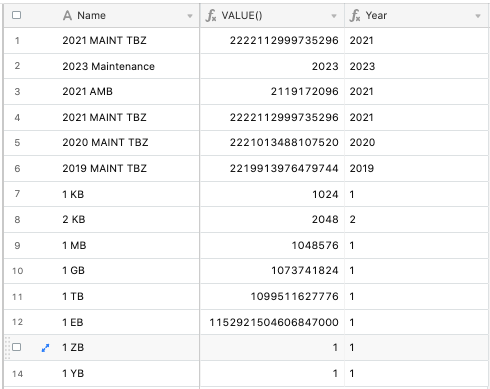Click the formula icon in Year header

pos(355,16)
